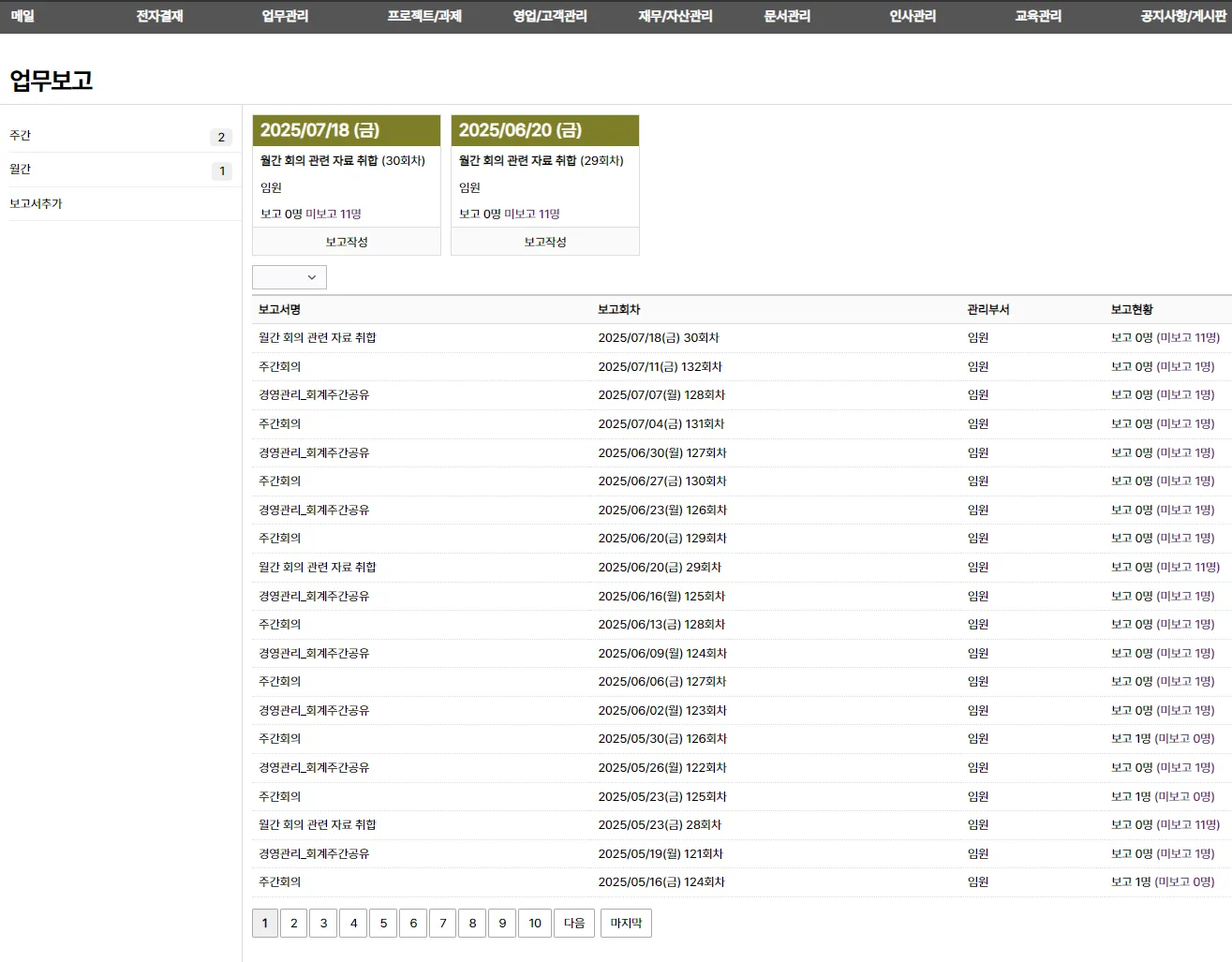Go to page 10 of the list
This screenshot has width=1232, height=962.
pyautogui.click(x=535, y=924)
